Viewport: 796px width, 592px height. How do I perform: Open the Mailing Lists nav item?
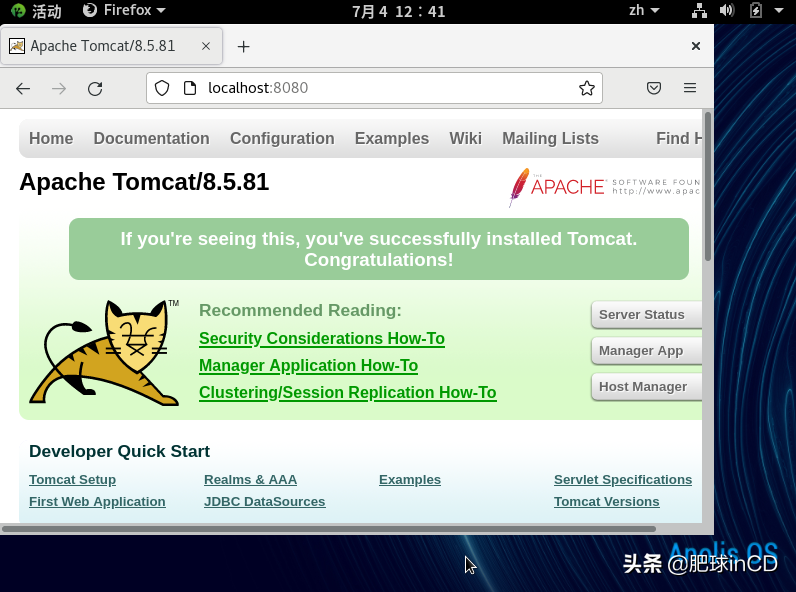(550, 139)
